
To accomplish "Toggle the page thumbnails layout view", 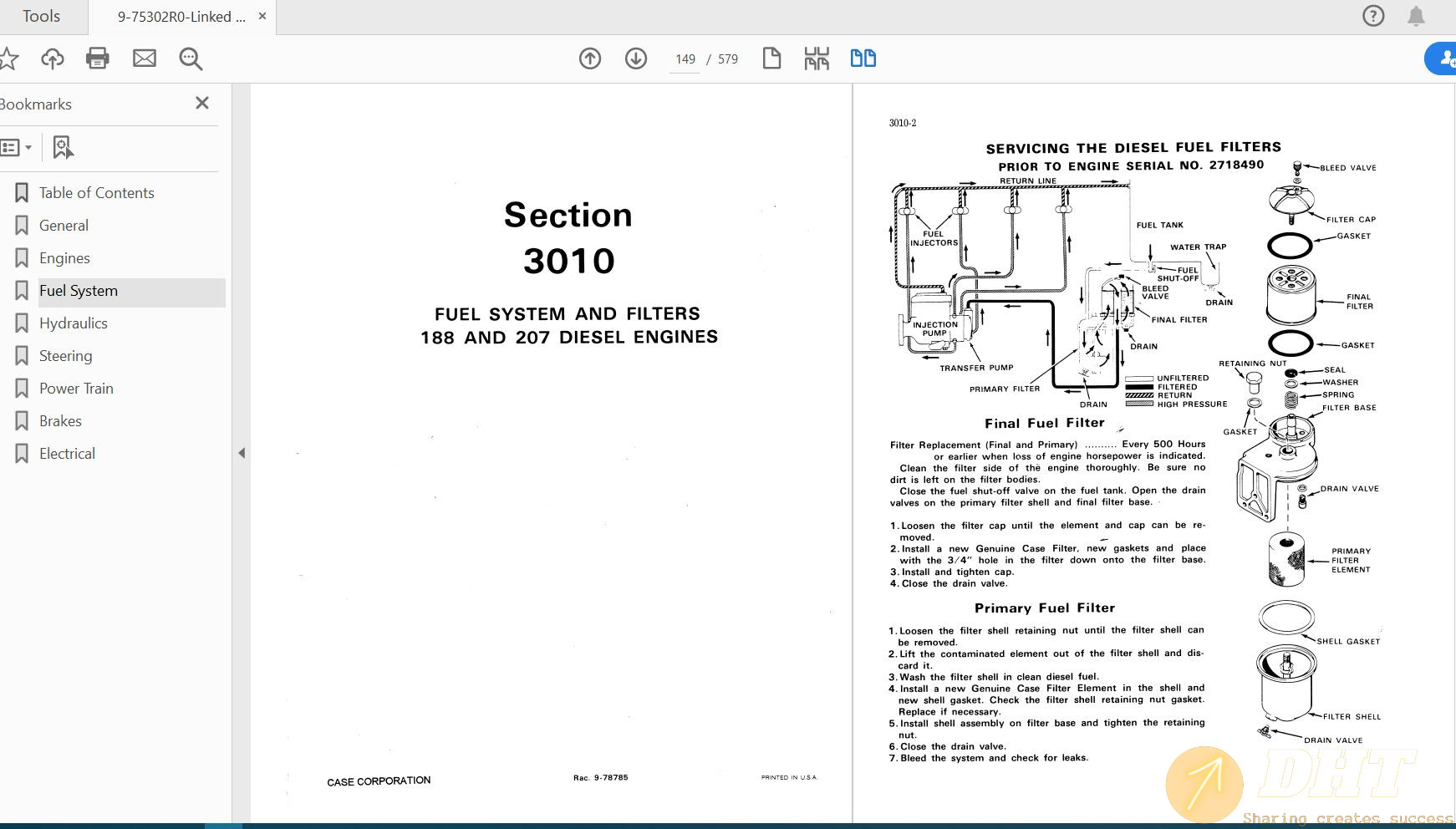I will pyautogui.click(x=817, y=58).
